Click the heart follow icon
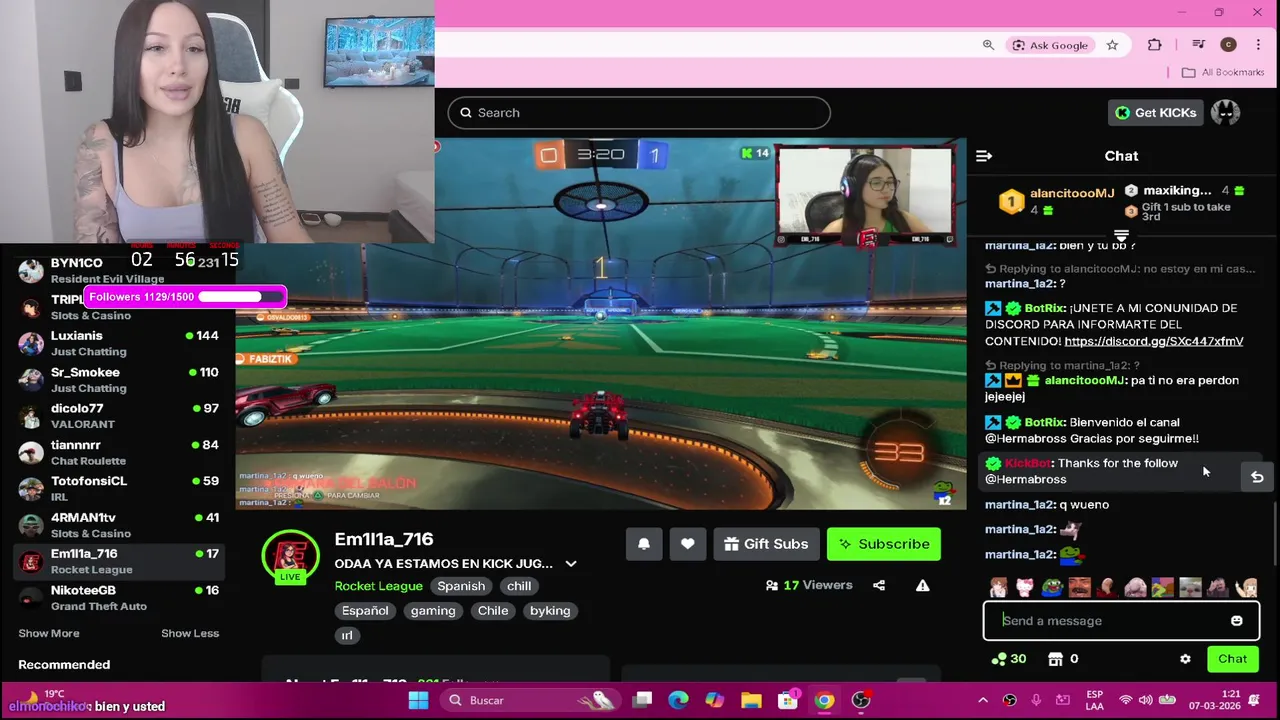1280x720 pixels. click(687, 544)
